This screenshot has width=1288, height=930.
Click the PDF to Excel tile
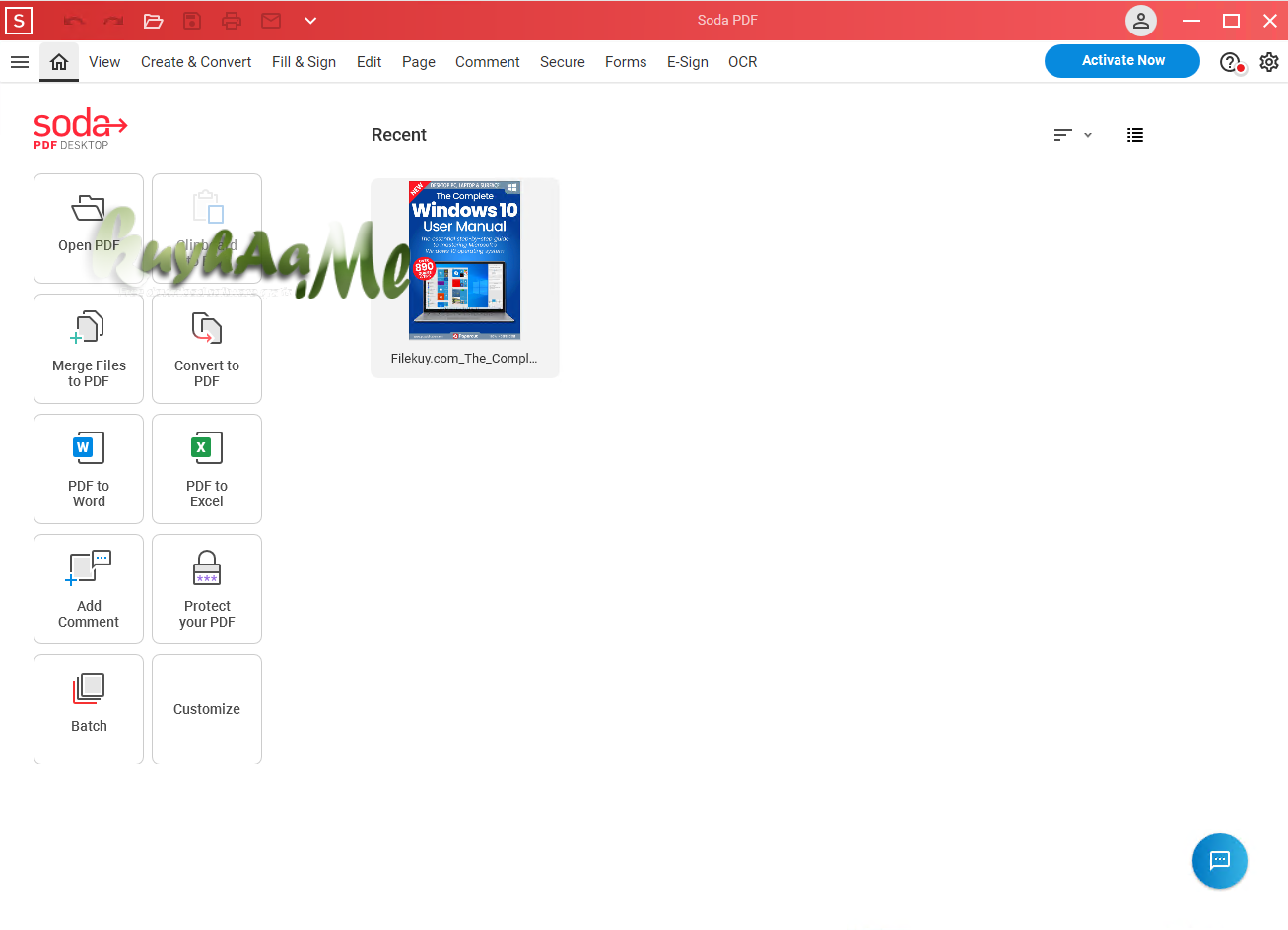pyautogui.click(x=207, y=469)
